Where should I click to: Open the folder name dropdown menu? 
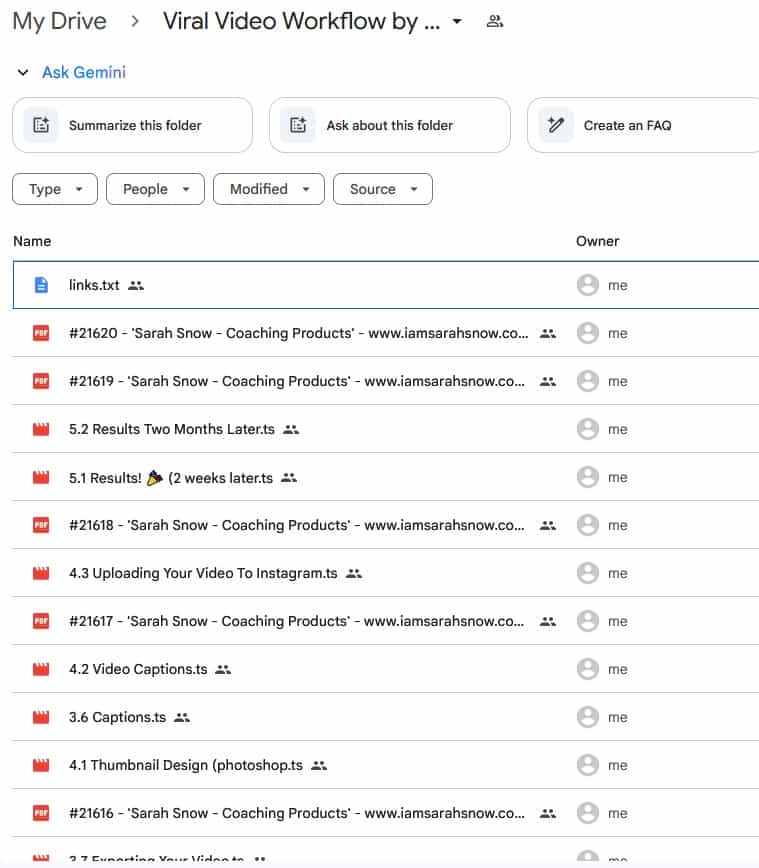[x=456, y=20]
